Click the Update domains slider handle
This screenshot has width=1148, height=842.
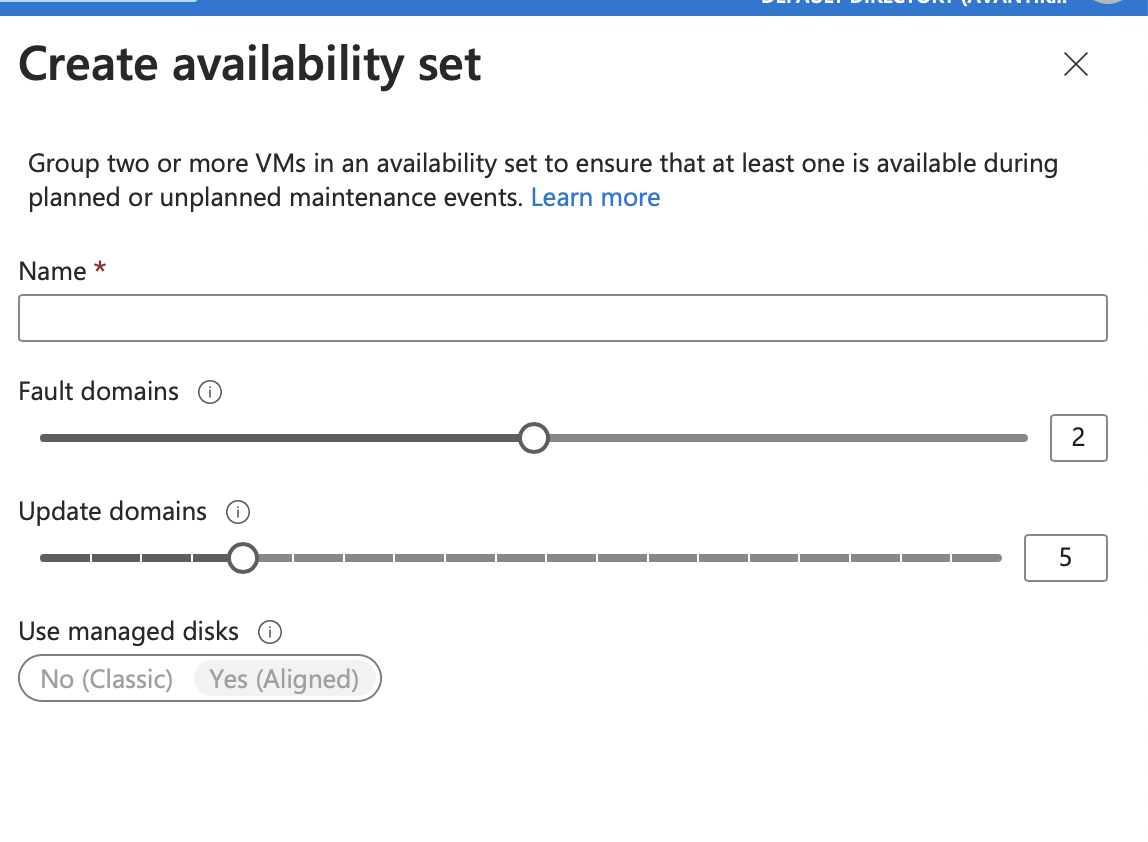243,558
